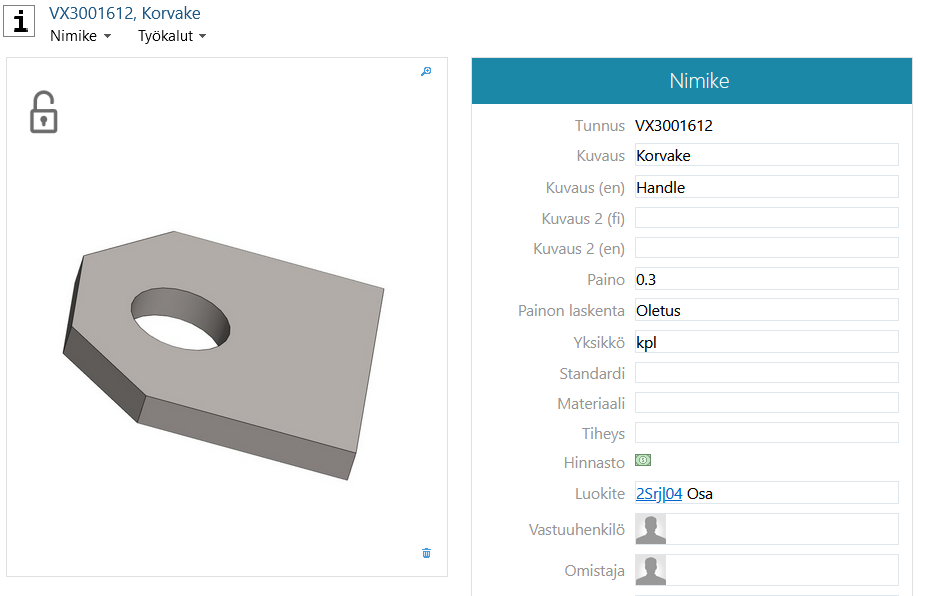
Task: Click the VX3001612, Korvake title link
Action: tap(125, 13)
